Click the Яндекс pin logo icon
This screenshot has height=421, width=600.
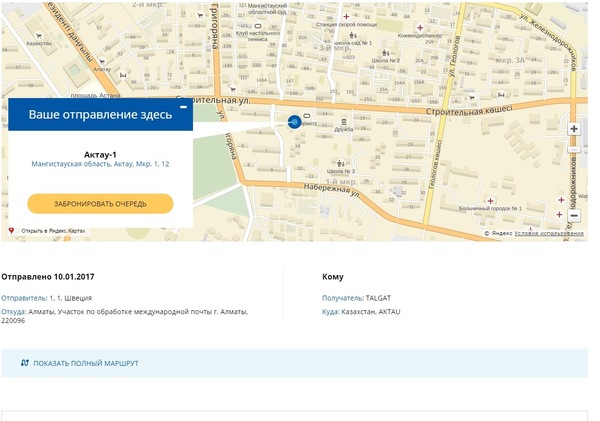coord(11,231)
